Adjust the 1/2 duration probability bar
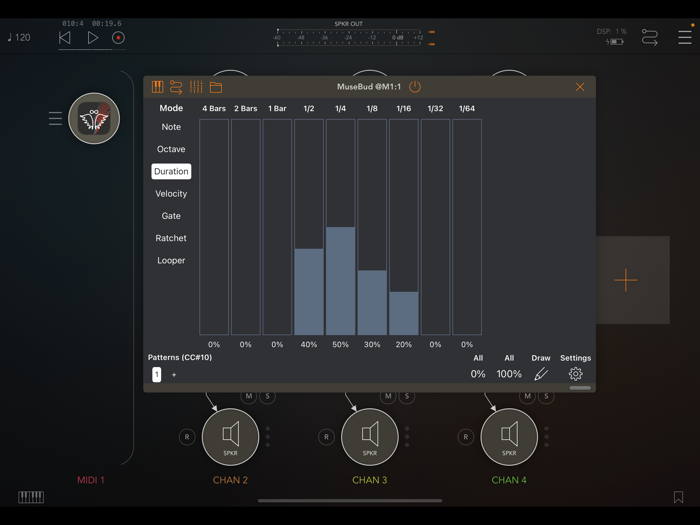The width and height of the screenshot is (700, 525). [x=309, y=227]
